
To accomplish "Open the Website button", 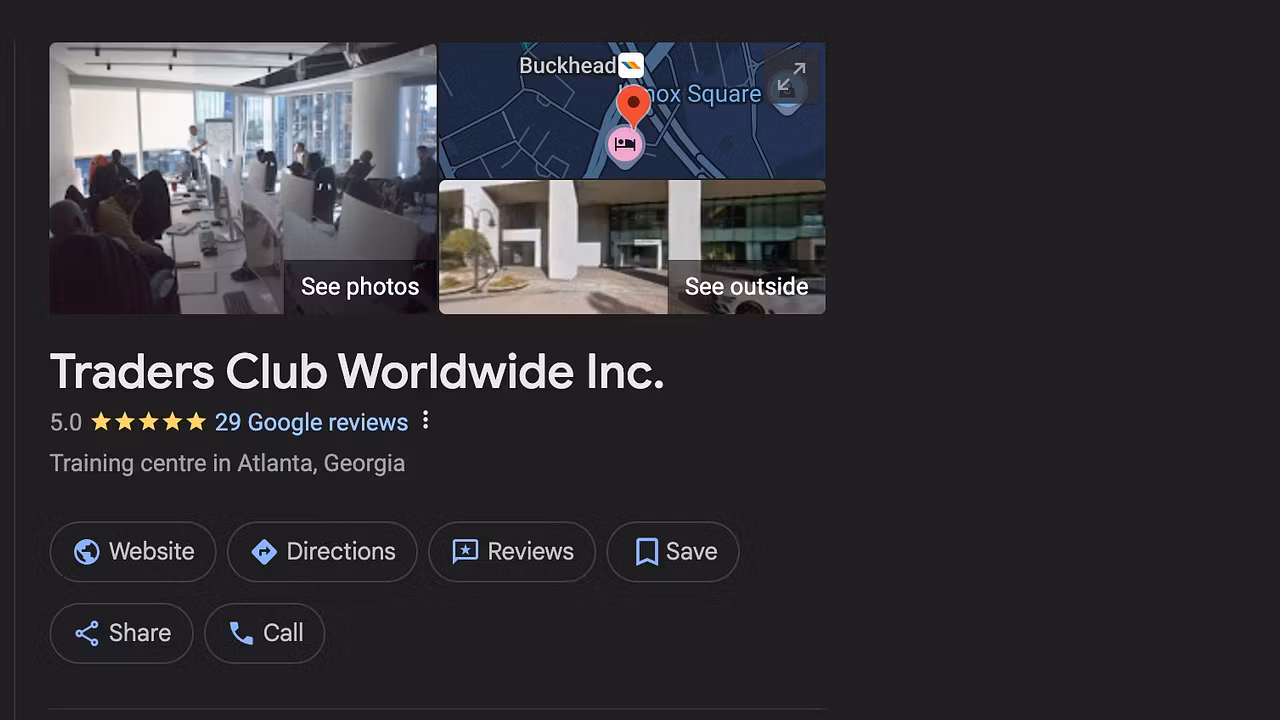I will tap(133, 551).
